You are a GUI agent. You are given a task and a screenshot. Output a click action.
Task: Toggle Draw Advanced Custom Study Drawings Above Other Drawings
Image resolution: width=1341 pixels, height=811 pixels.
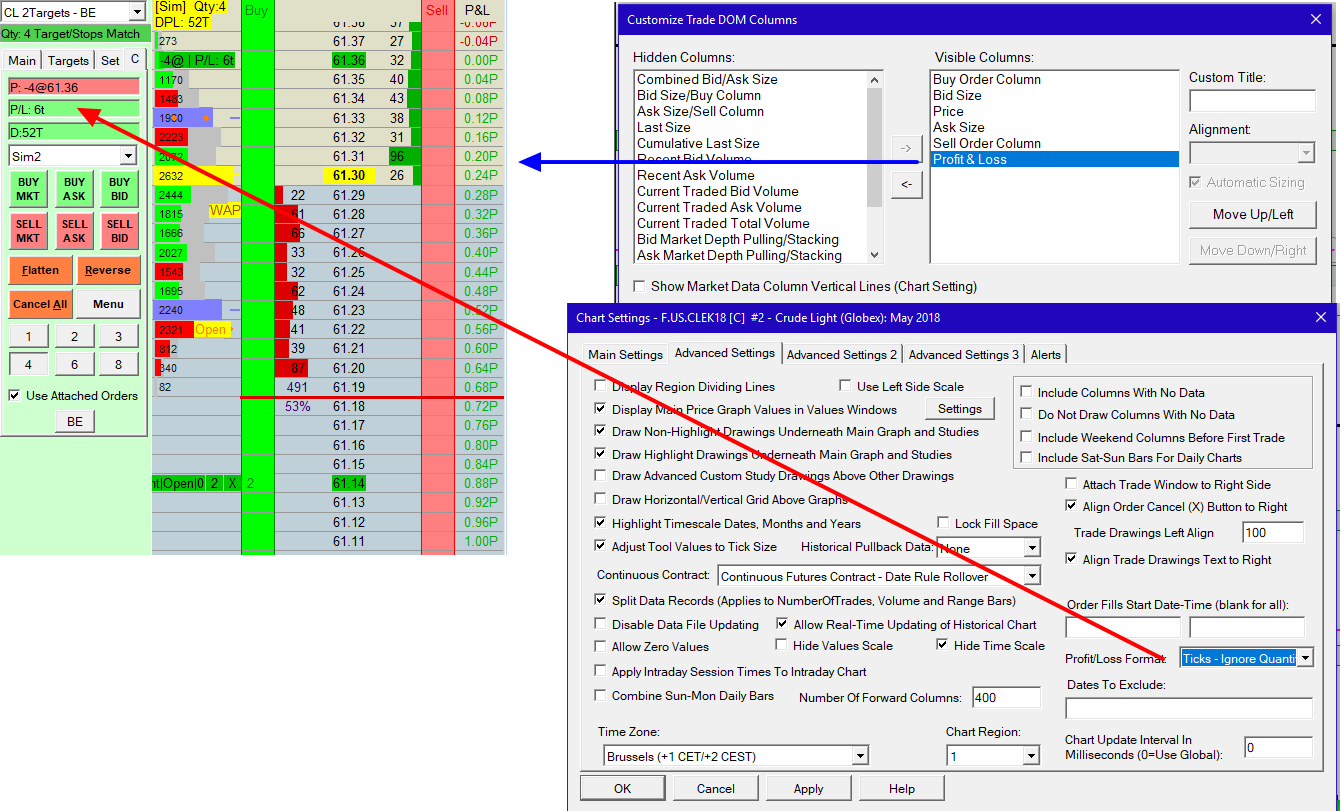click(x=600, y=476)
